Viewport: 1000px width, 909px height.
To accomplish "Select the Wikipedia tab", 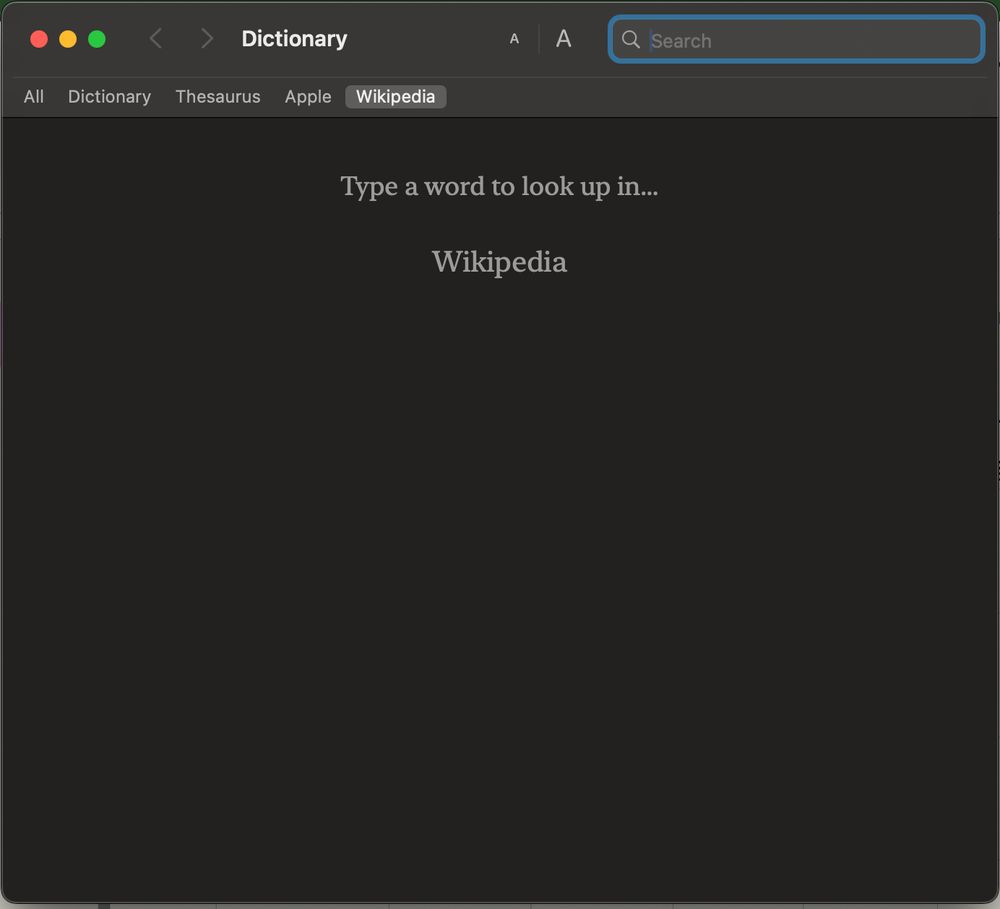I will (x=395, y=97).
